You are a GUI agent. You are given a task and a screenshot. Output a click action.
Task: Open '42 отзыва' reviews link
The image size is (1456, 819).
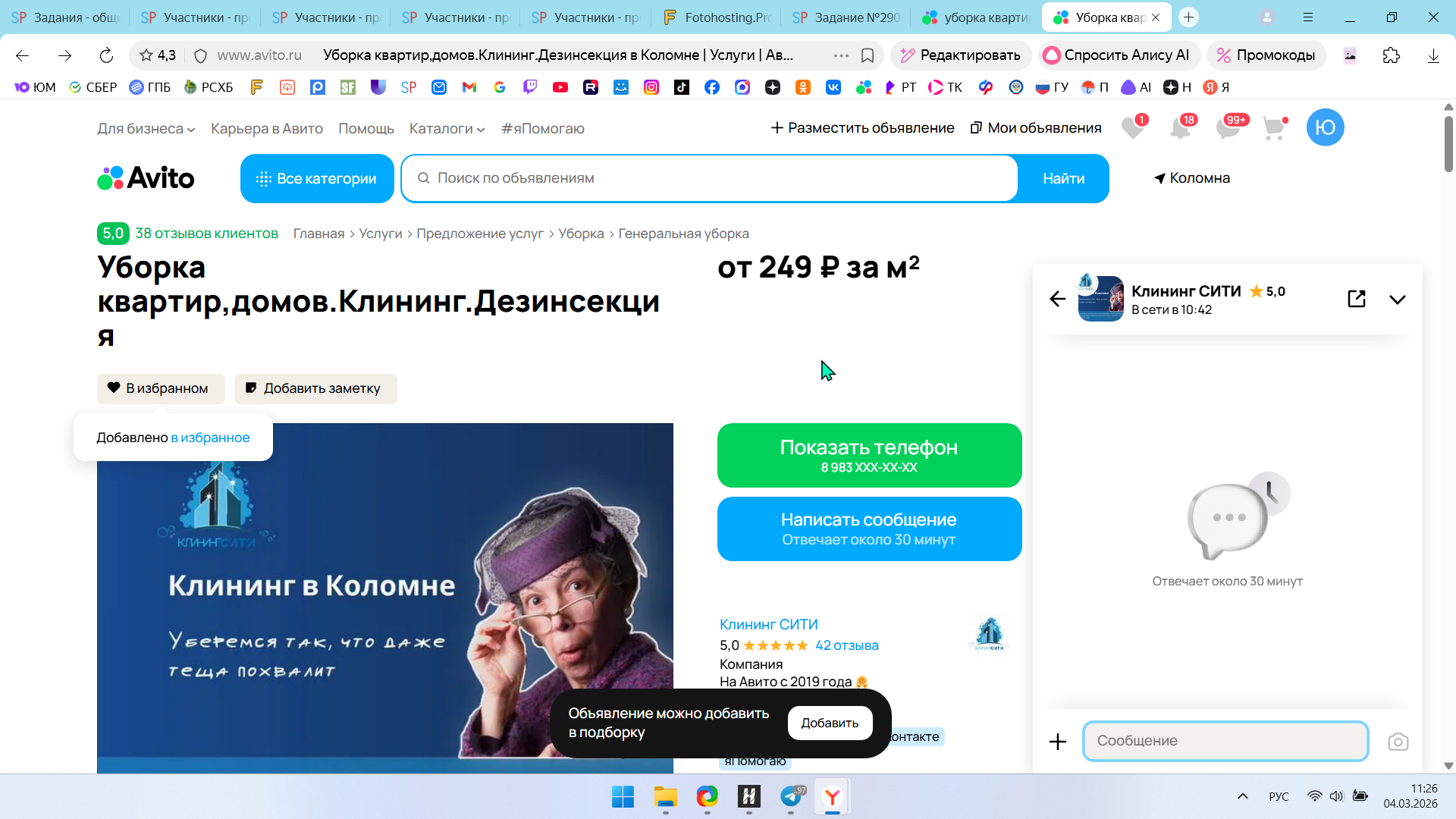pyautogui.click(x=846, y=645)
